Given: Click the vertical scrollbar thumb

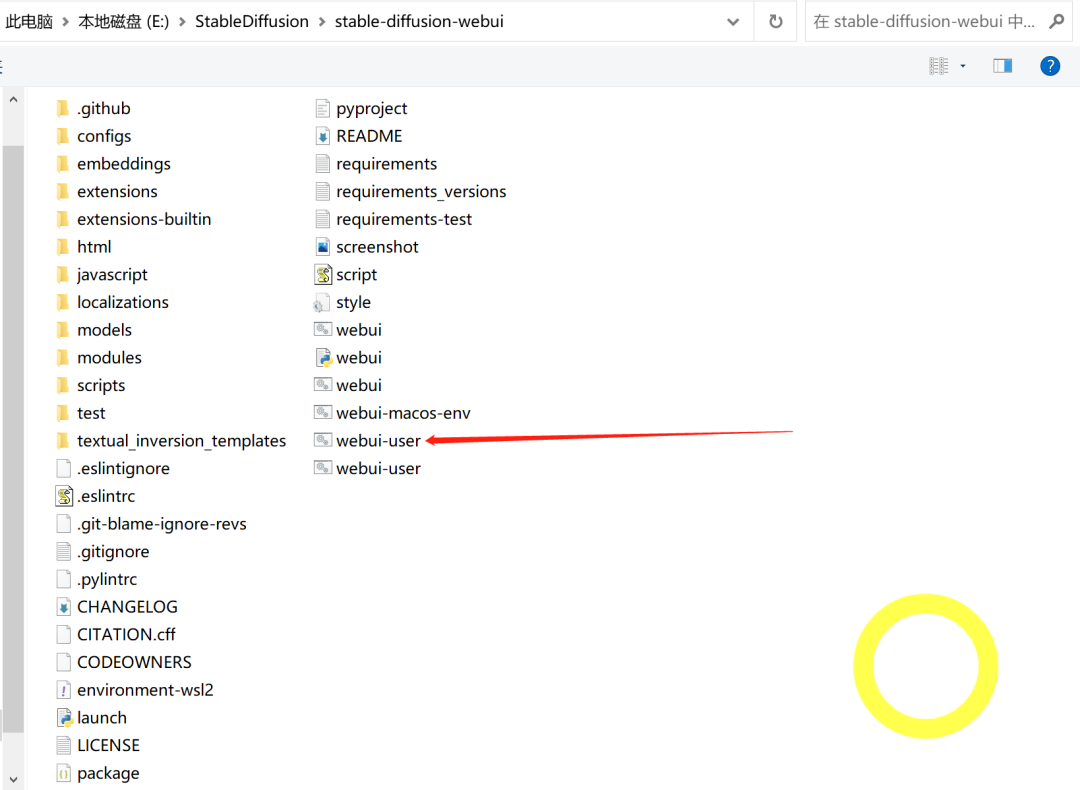Looking at the screenshot, I should click(x=13, y=439).
